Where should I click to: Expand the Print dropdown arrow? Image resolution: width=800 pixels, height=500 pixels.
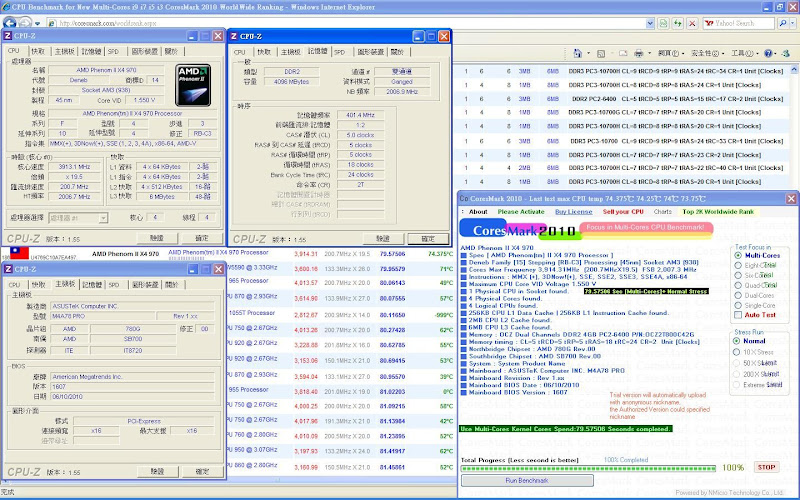click(649, 53)
